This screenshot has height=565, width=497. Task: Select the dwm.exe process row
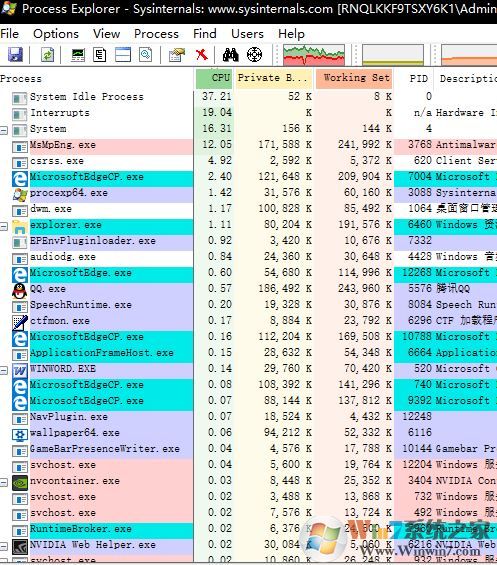pos(248,209)
